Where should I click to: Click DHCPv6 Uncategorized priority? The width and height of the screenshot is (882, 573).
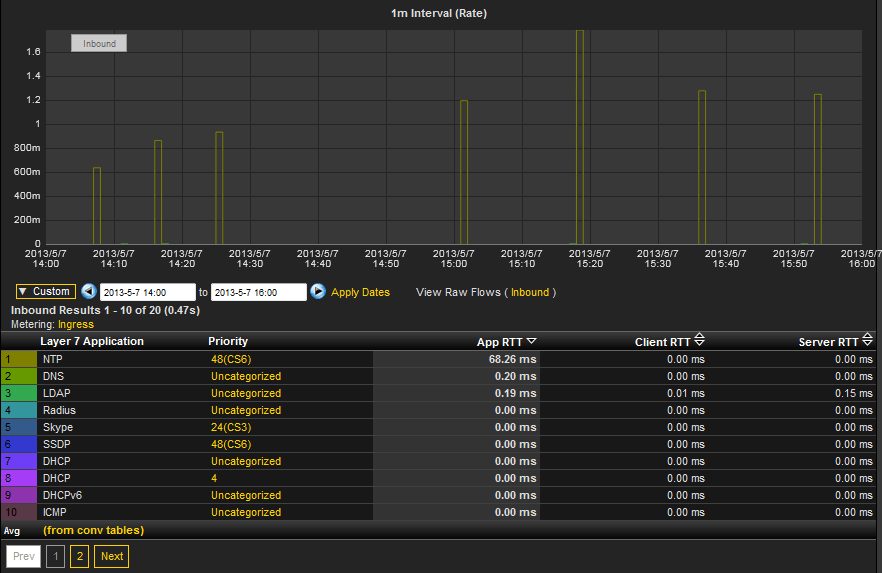tap(246, 495)
